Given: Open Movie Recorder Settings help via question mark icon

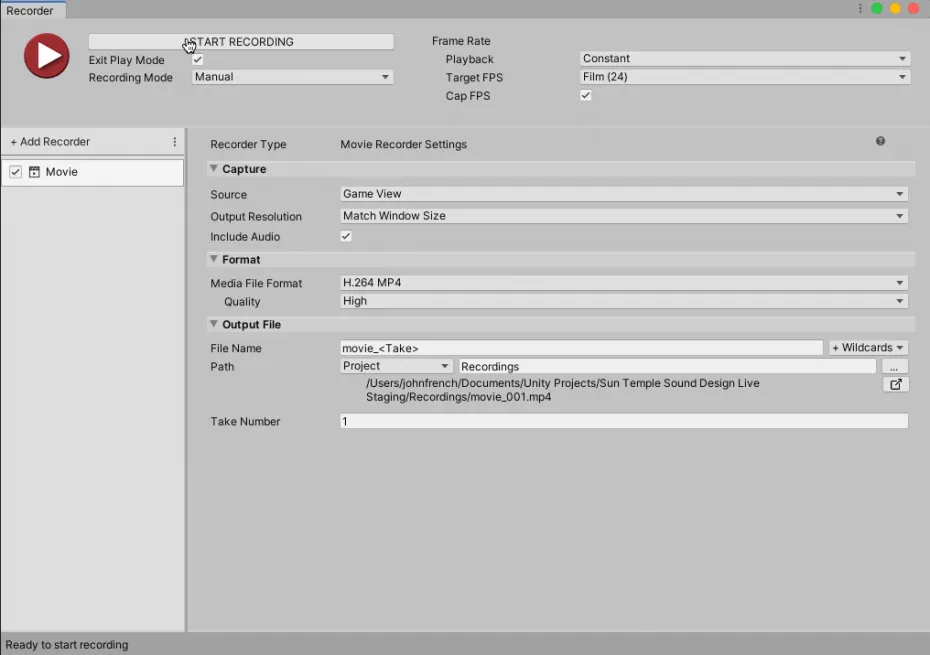Looking at the screenshot, I should [880, 141].
